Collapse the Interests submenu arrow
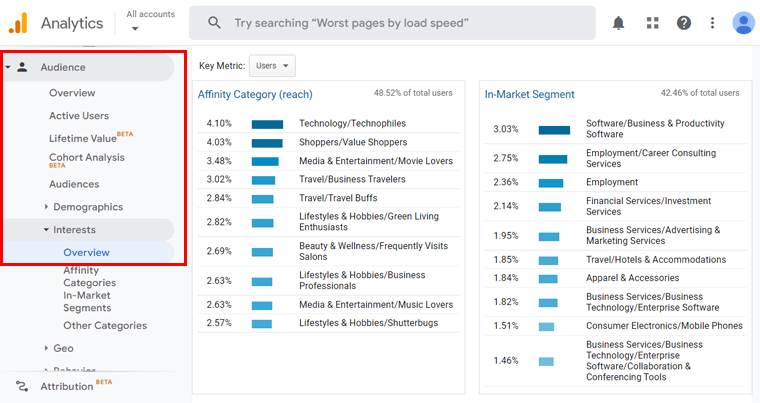Screen dimensions: 760x403 [x=46, y=229]
